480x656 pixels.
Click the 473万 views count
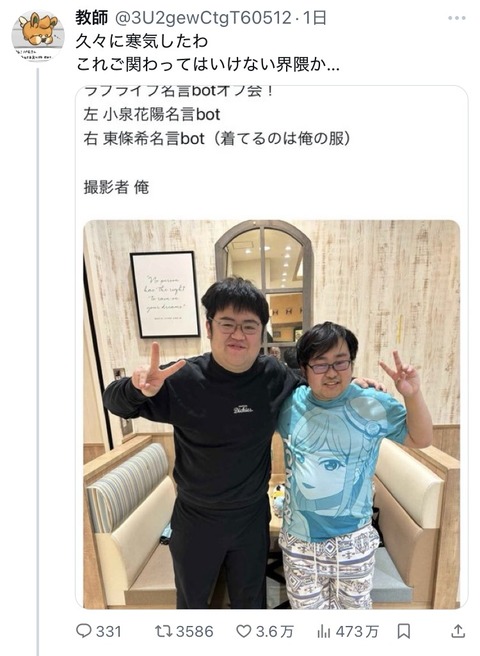click(356, 631)
